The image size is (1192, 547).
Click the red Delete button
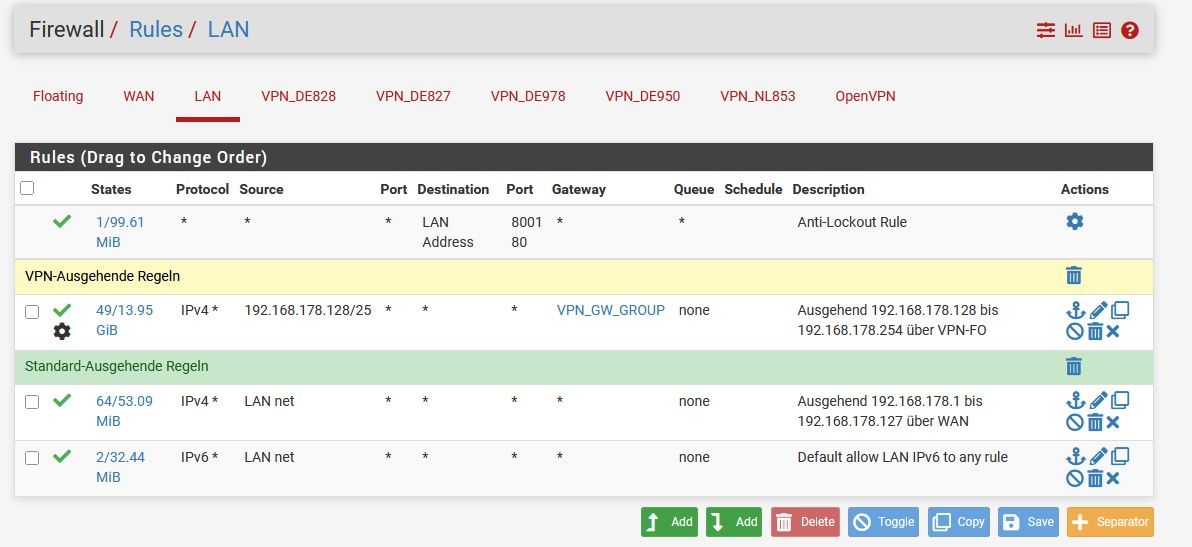click(x=806, y=522)
